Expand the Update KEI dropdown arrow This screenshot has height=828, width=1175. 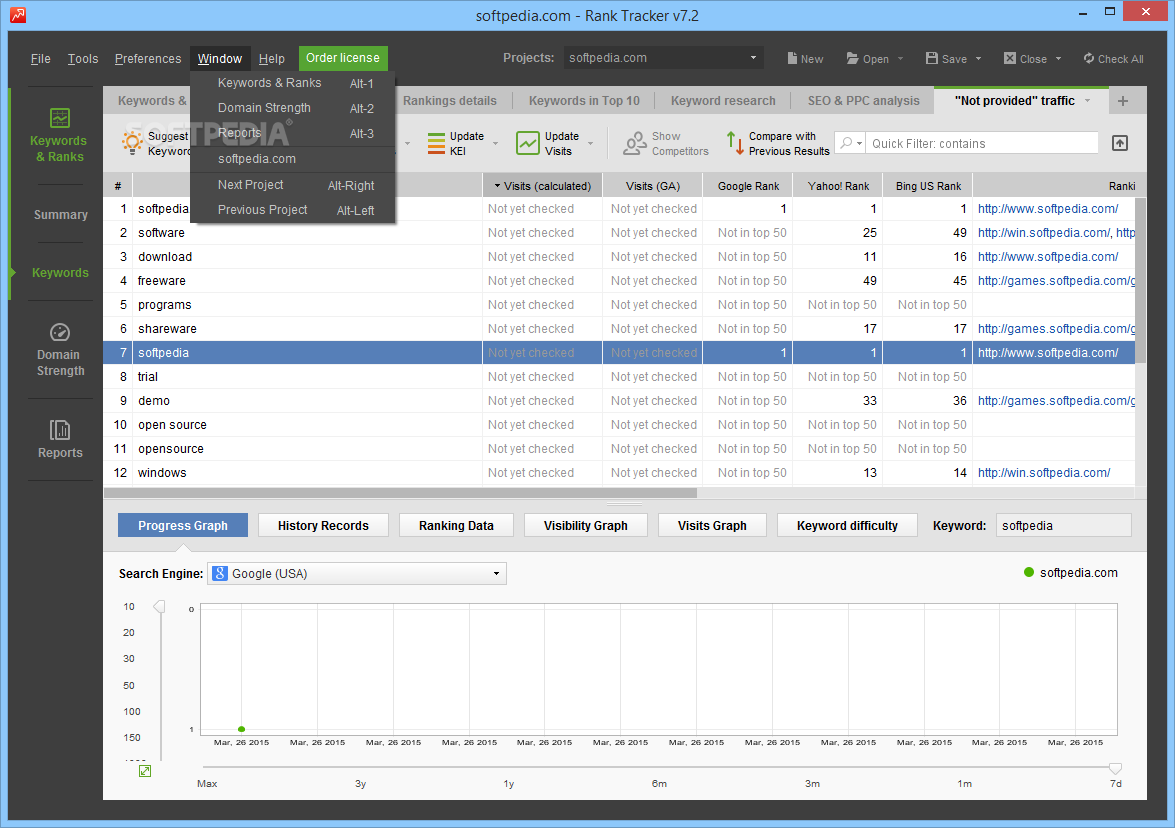pos(495,143)
